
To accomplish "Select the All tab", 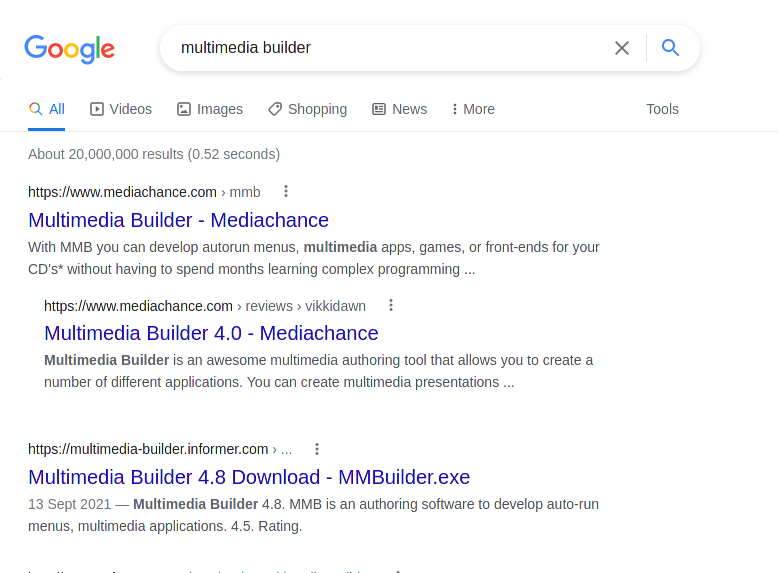I will tap(47, 109).
